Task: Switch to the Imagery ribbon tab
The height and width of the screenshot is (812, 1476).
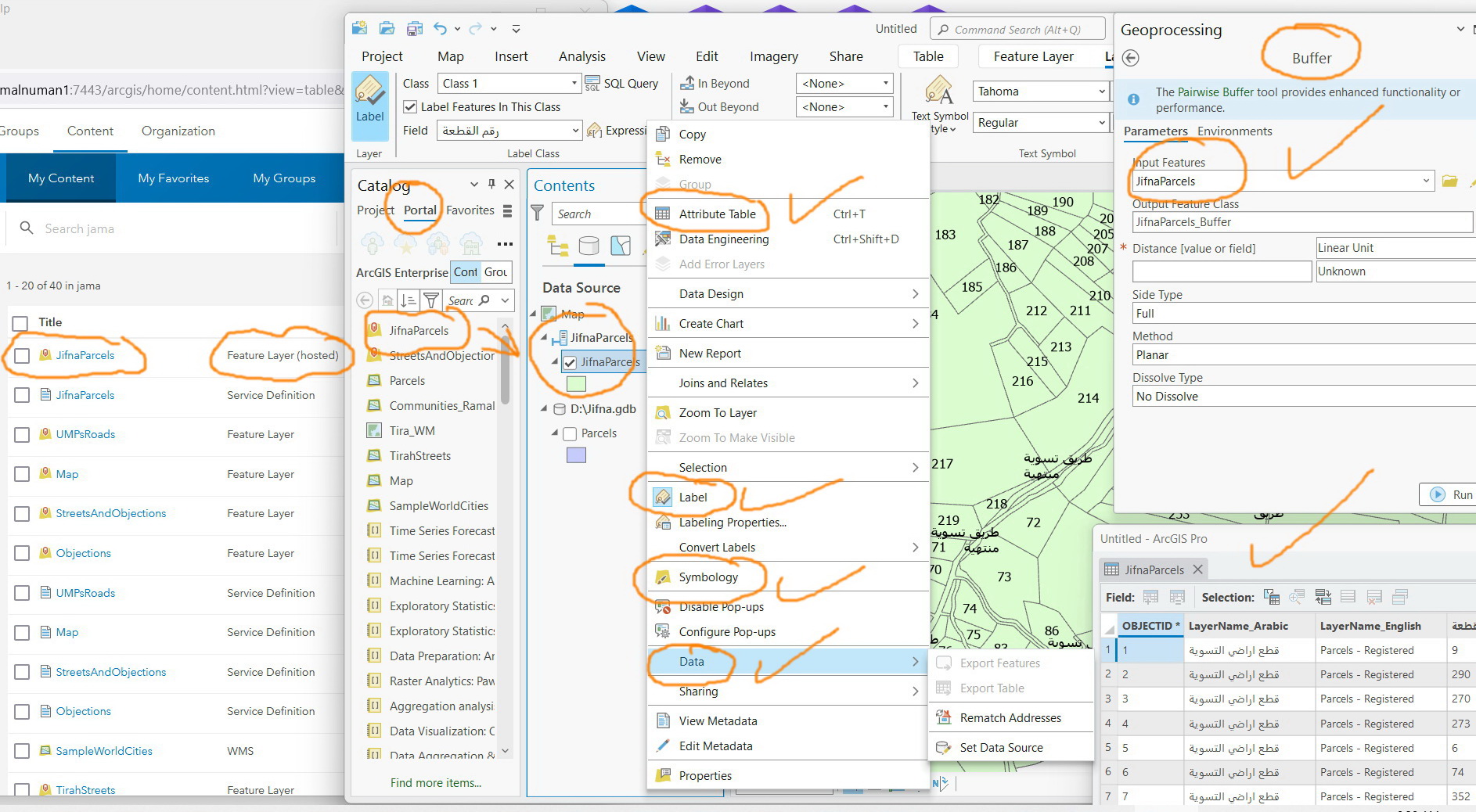Action: [772, 56]
